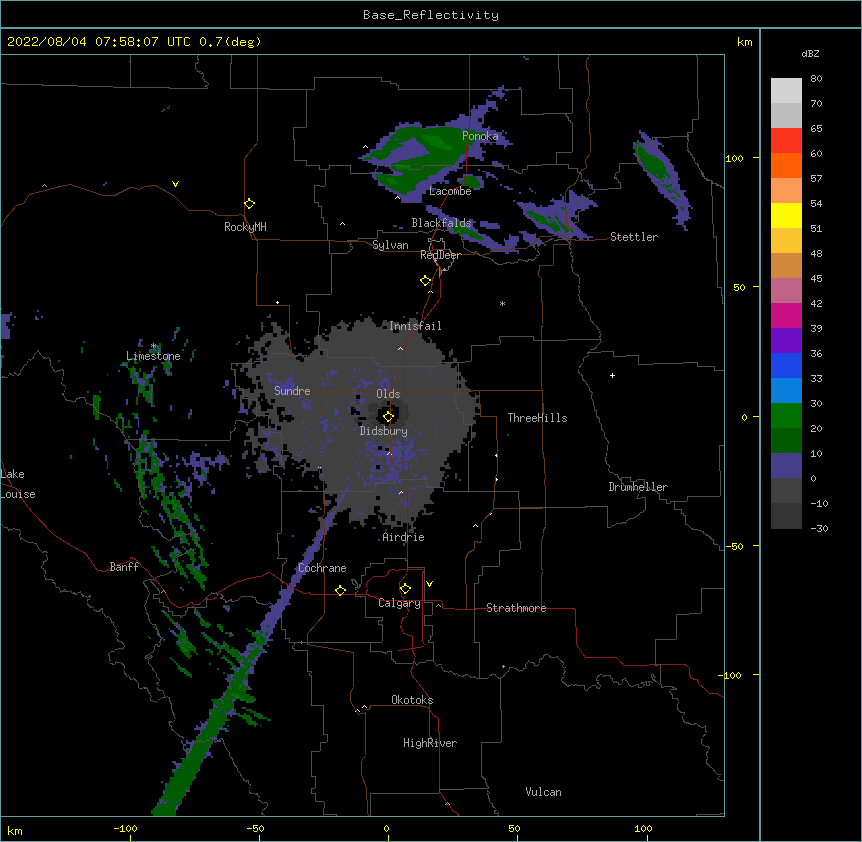Click the Vulcan town label
Image resolution: width=862 pixels, height=842 pixels.
tap(543, 792)
